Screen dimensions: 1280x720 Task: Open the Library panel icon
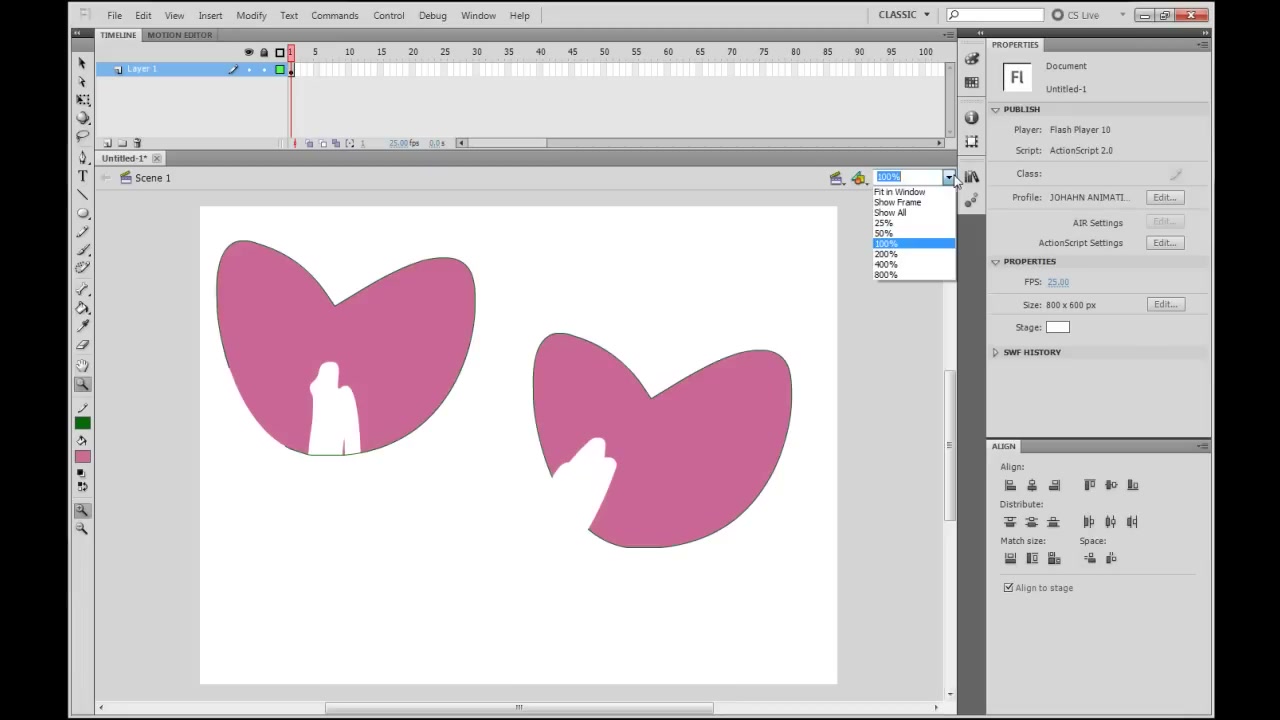click(972, 177)
